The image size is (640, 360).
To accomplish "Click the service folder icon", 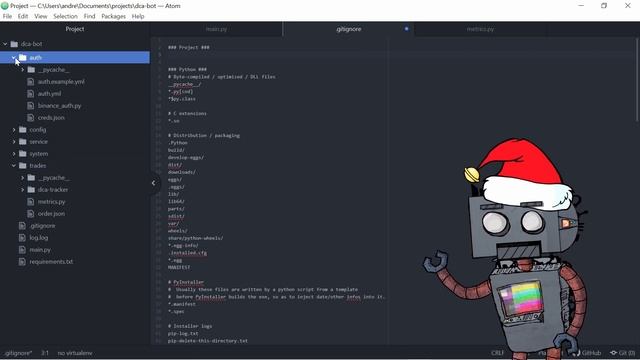I will point(23,142).
